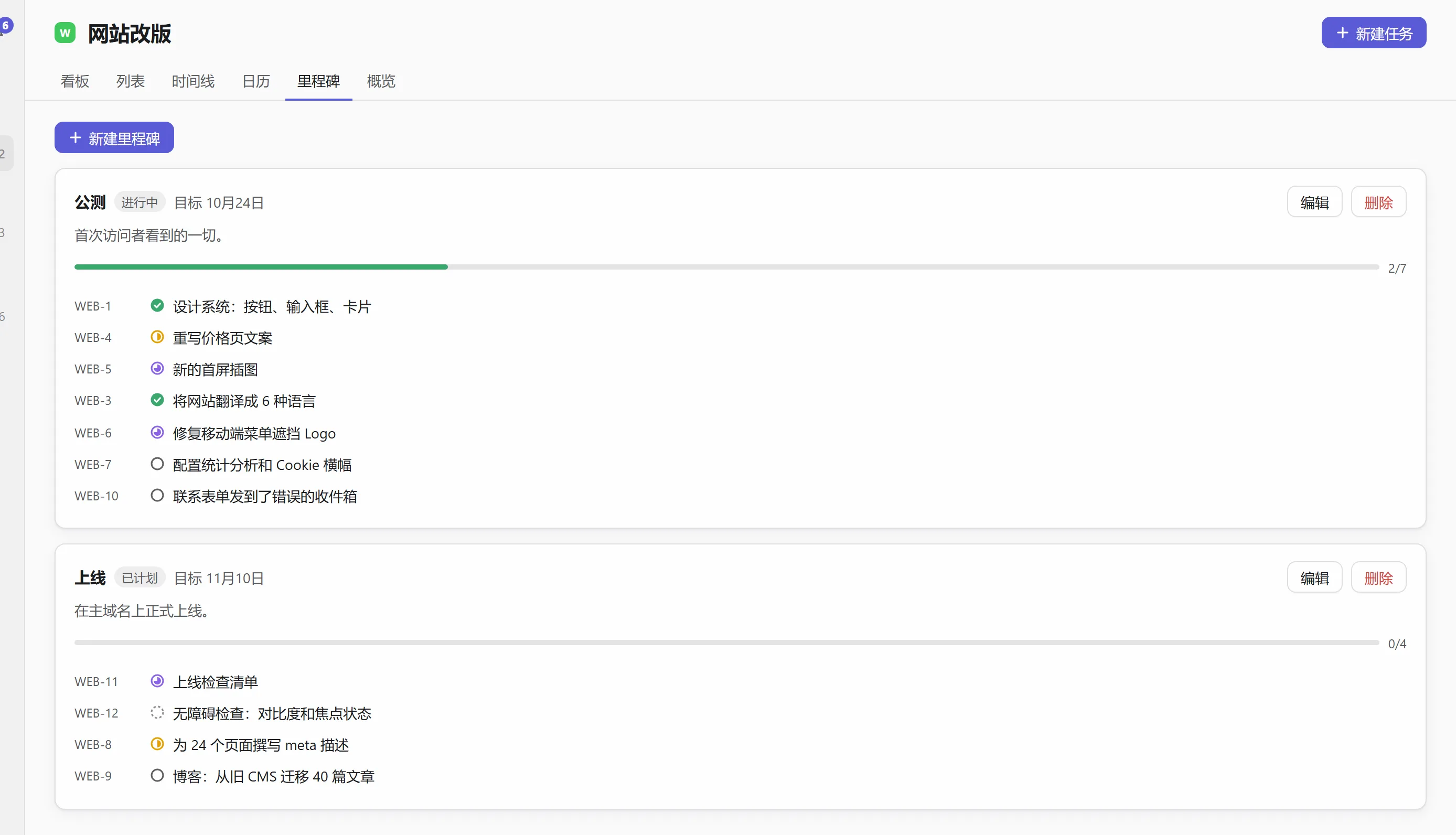Click the green W project icon

coord(65,33)
